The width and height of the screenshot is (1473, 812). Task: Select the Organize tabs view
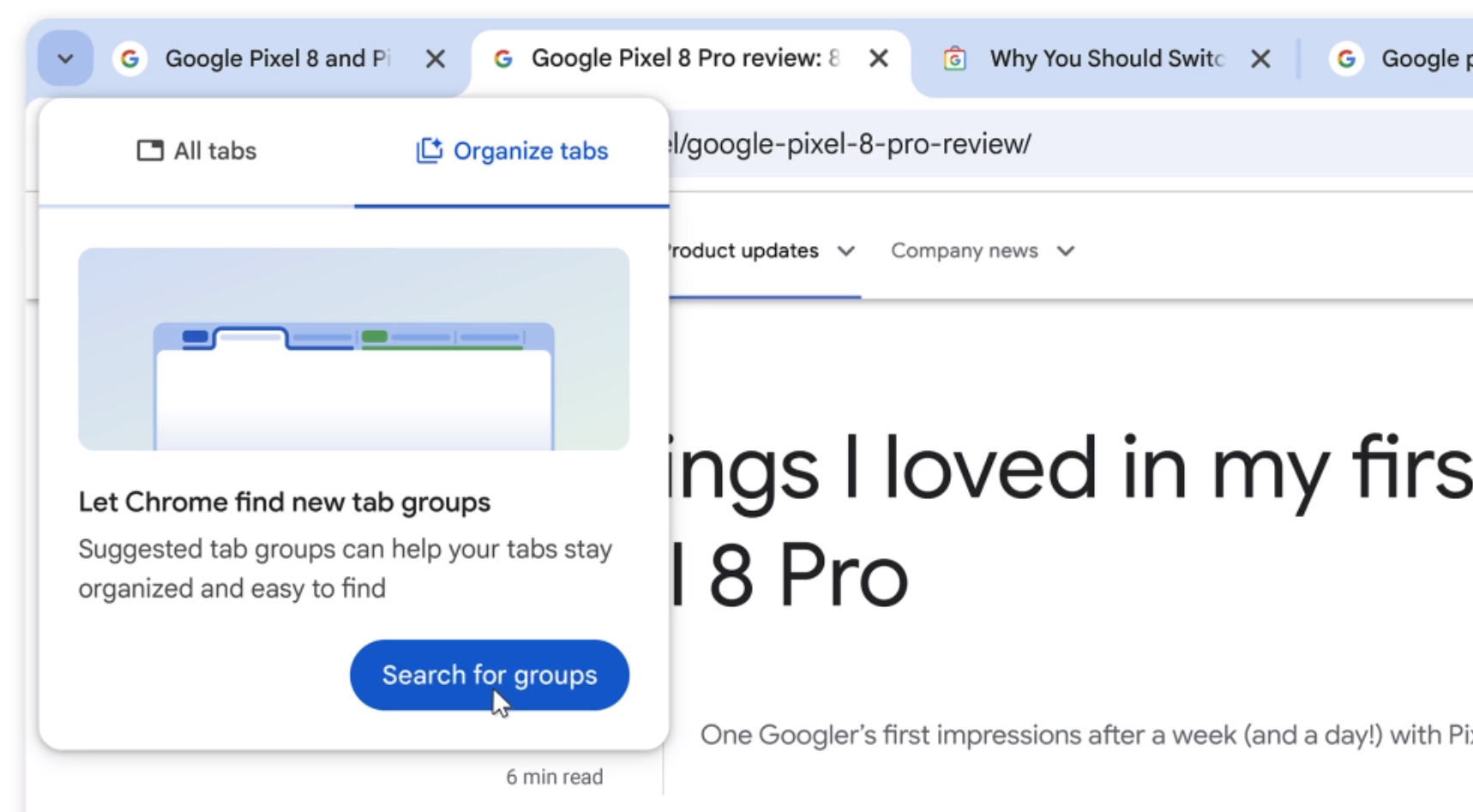(x=512, y=150)
